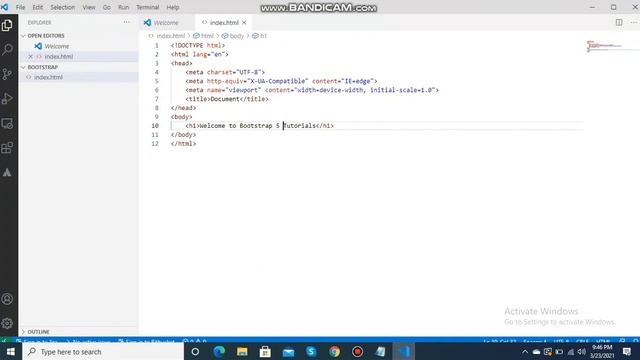The image size is (640, 360).
Task: Open the View menu
Action: tap(89, 7)
